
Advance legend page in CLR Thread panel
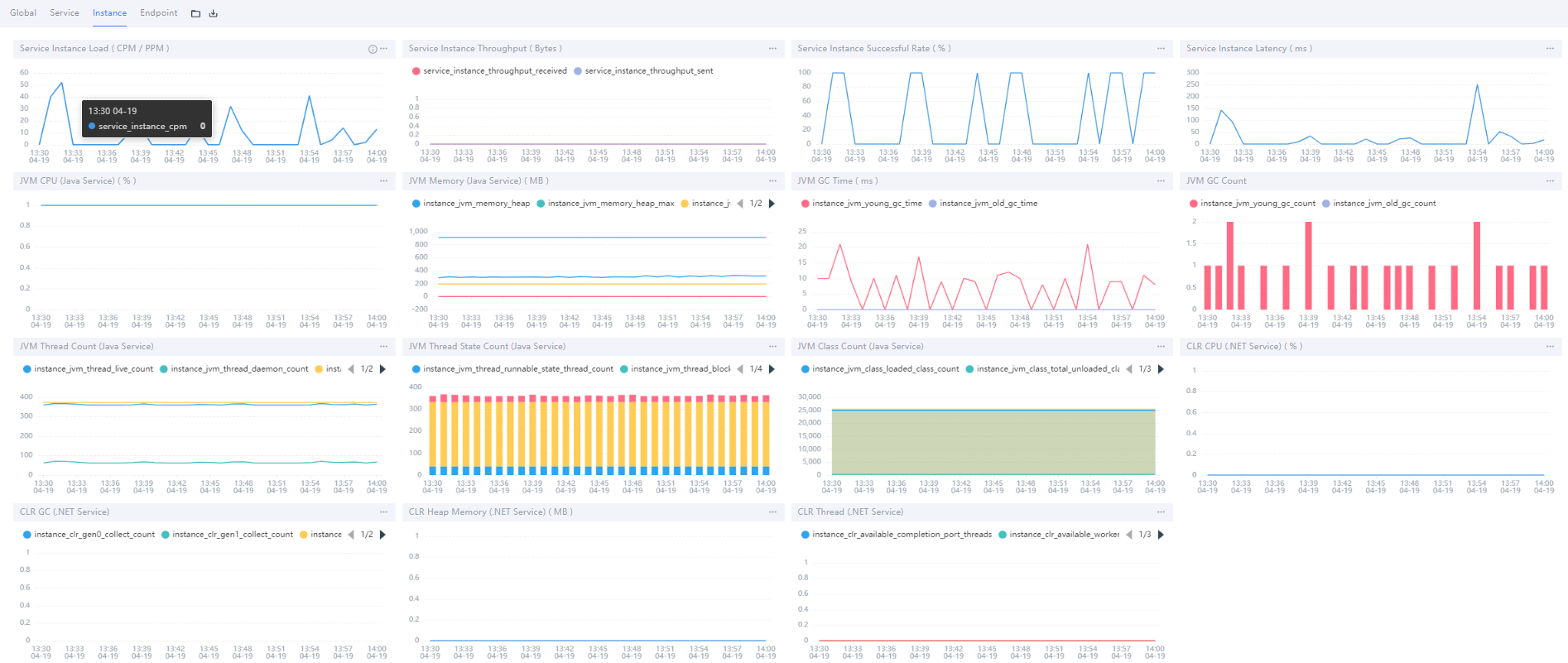tap(1161, 535)
